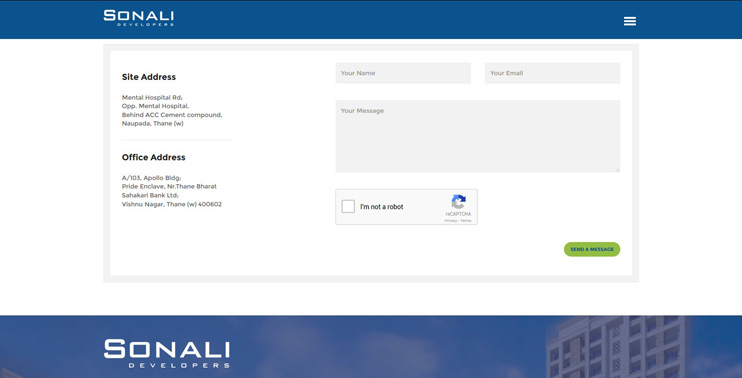This screenshot has height=378, width=742.
Task: Click the text "Vishnu Nagar, Thane (w) 400602"
Action: pos(172,204)
